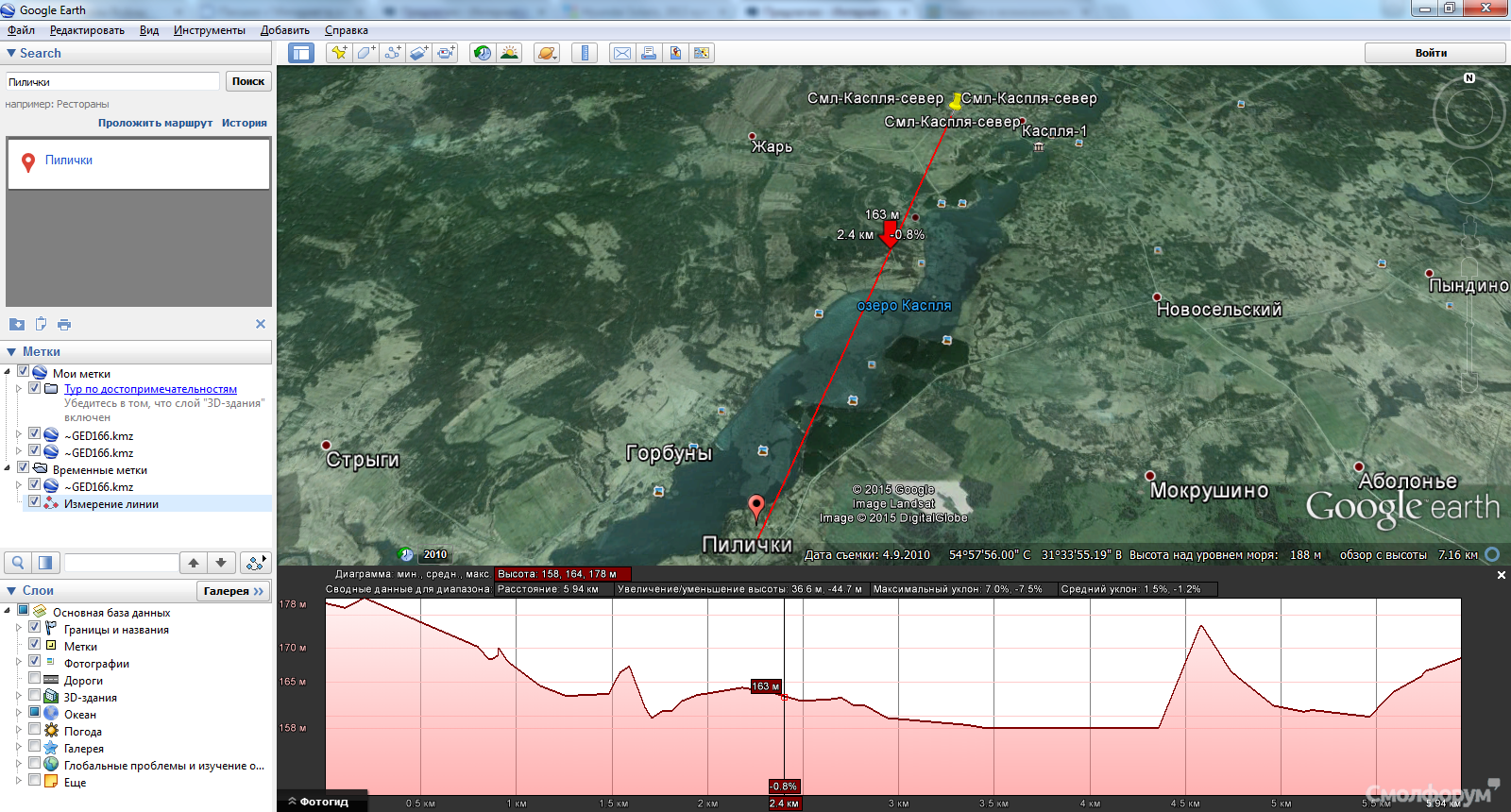Screen dimensions: 1511x812
Task: Collapse the Мои метки tree node
Action: tap(8, 373)
